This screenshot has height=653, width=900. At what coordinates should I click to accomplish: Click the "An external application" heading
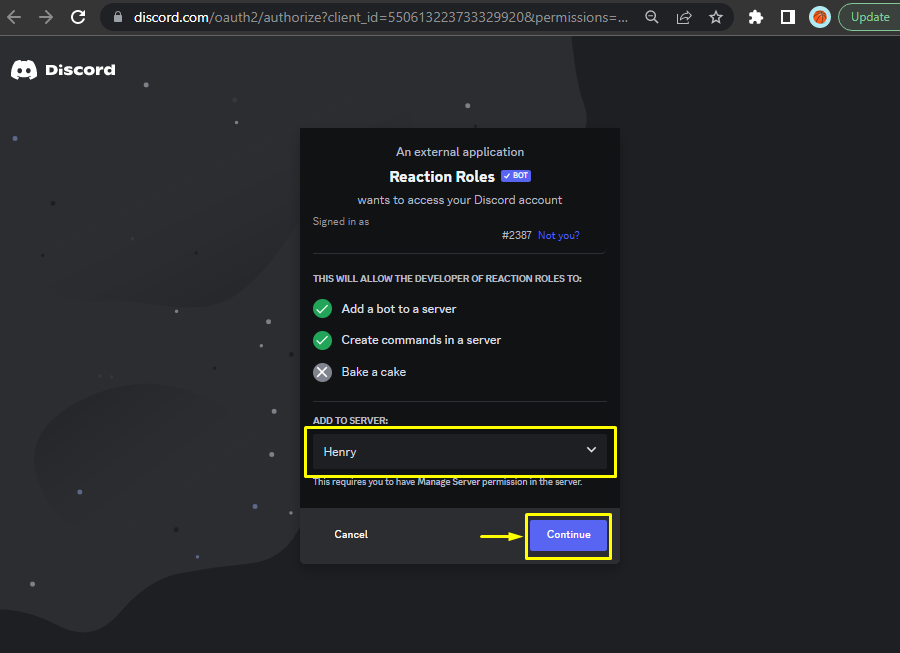460,152
